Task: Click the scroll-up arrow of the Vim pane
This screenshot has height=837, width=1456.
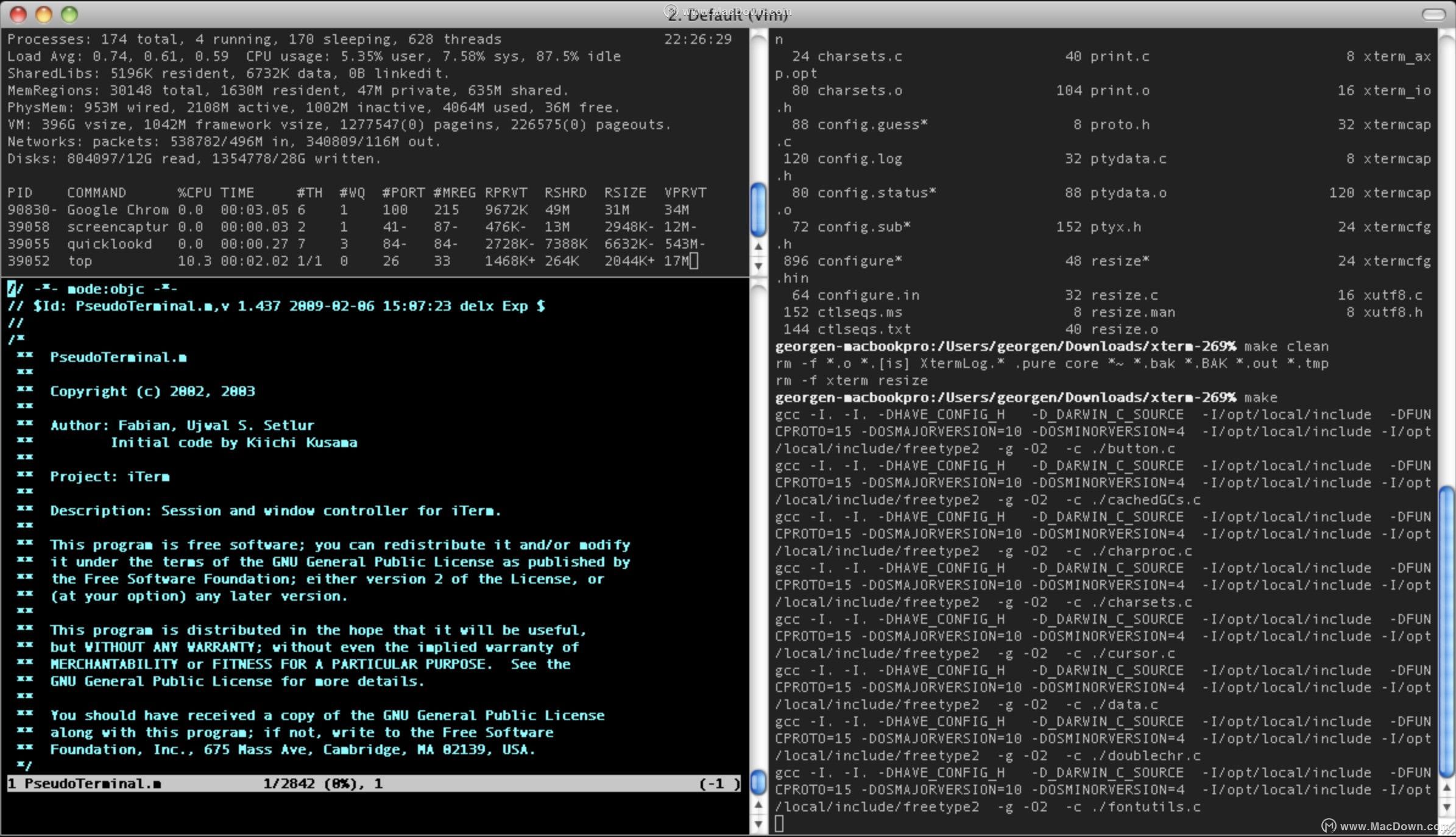Action: pos(758,805)
